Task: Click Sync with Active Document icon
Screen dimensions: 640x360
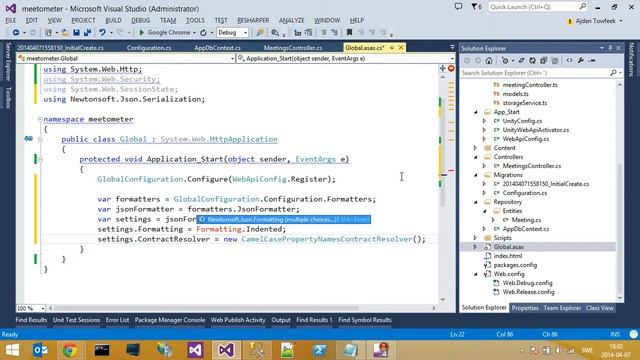Action: click(521, 60)
